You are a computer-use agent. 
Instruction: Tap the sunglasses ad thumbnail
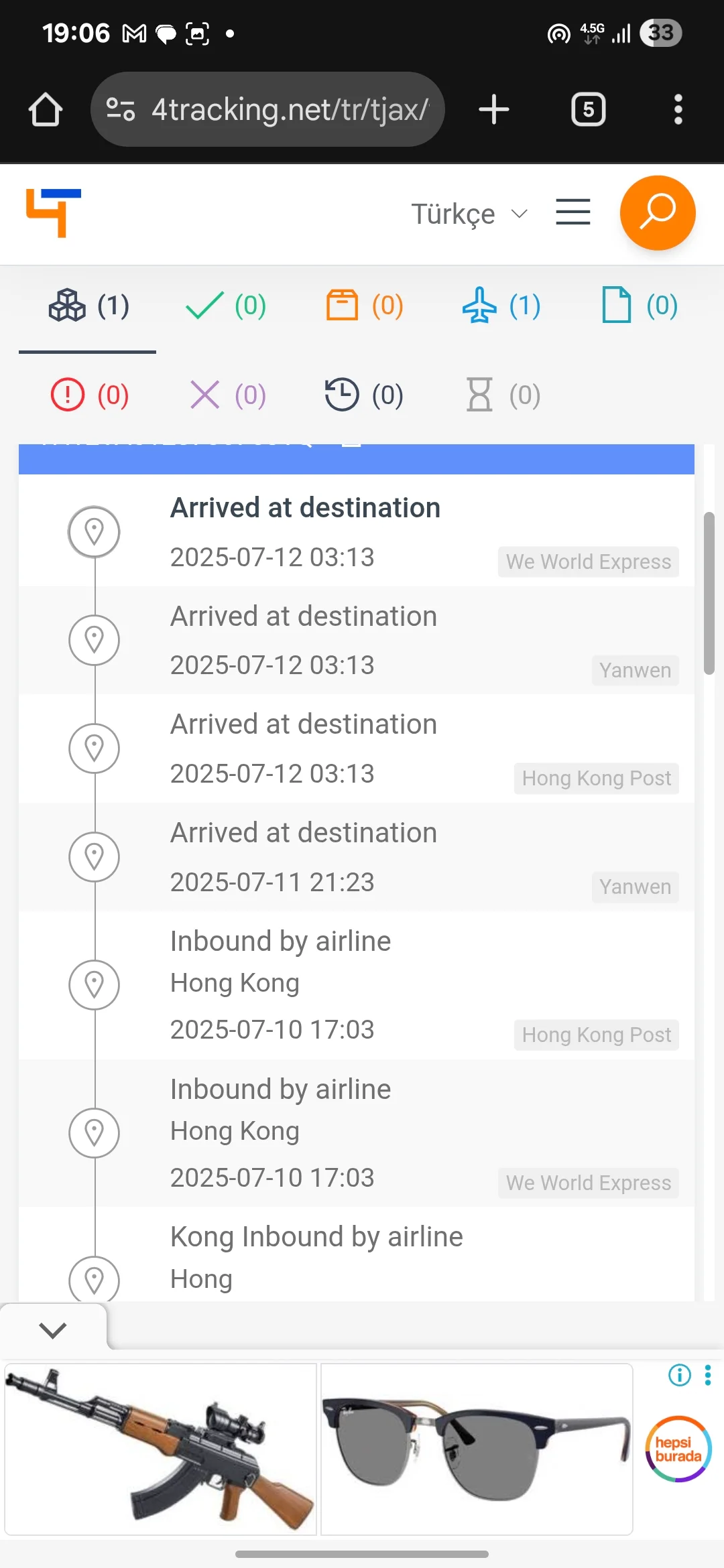click(x=477, y=1449)
